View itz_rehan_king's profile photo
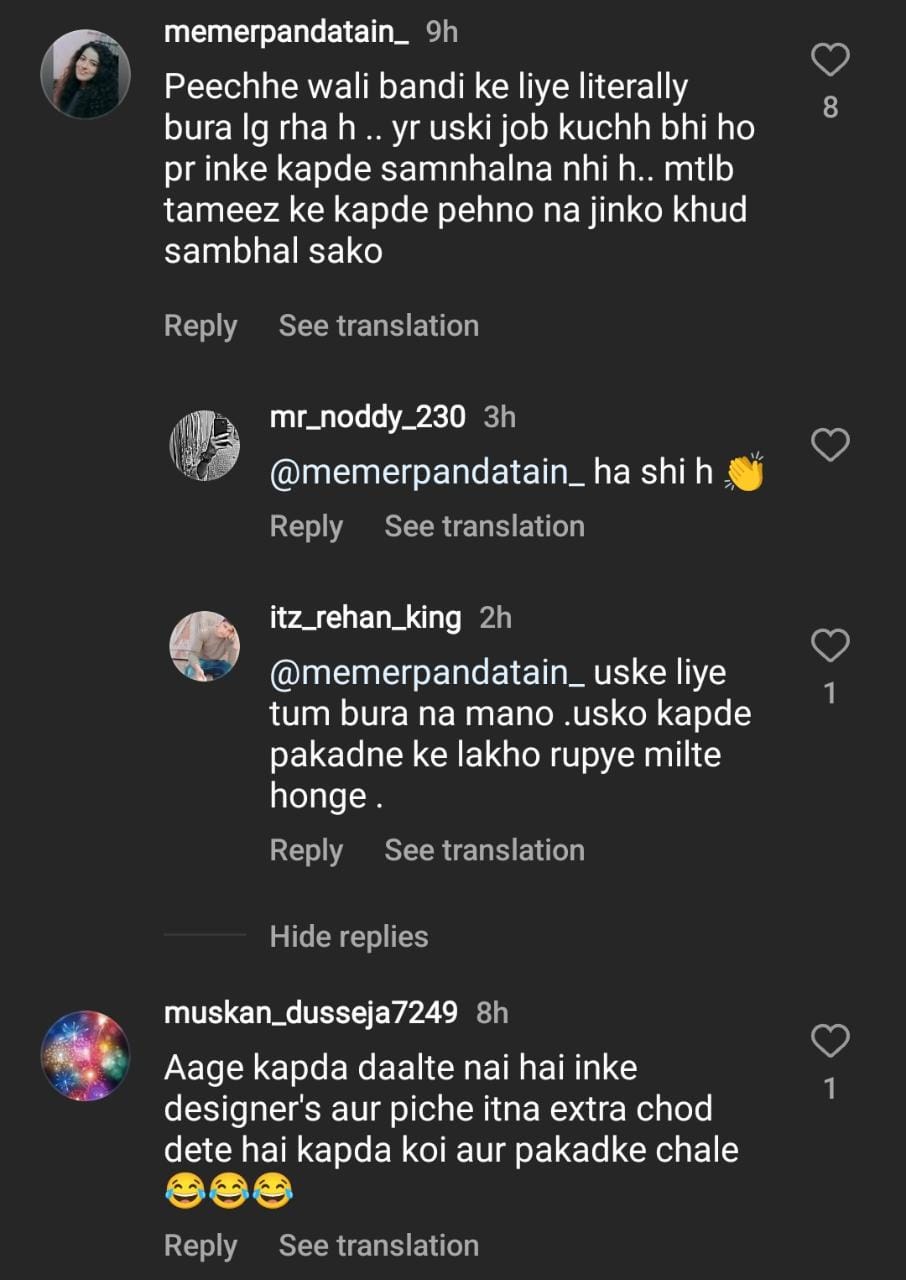Viewport: 906px width, 1280px height. coord(204,646)
